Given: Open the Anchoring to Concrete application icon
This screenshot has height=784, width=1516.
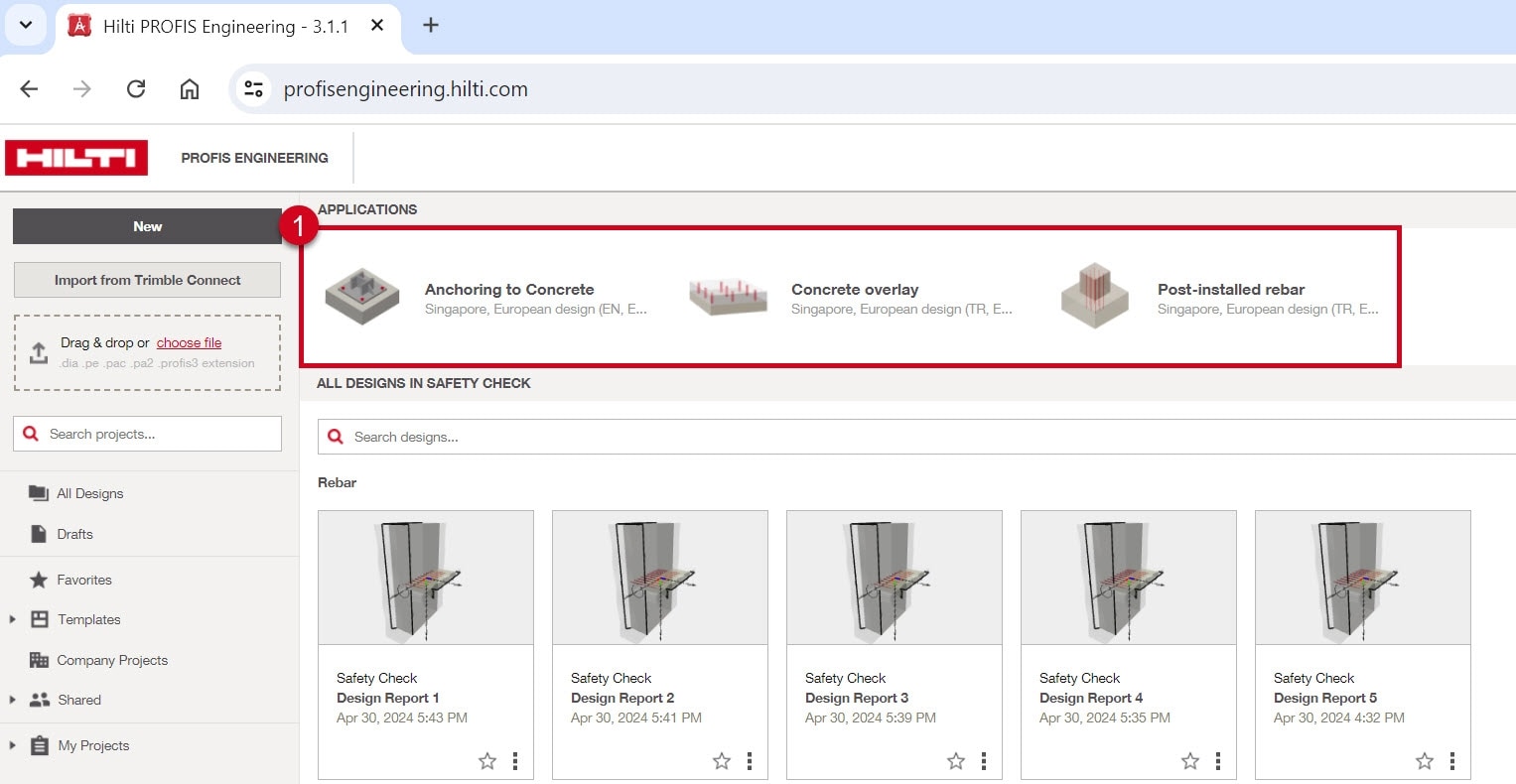Looking at the screenshot, I should click(x=362, y=296).
